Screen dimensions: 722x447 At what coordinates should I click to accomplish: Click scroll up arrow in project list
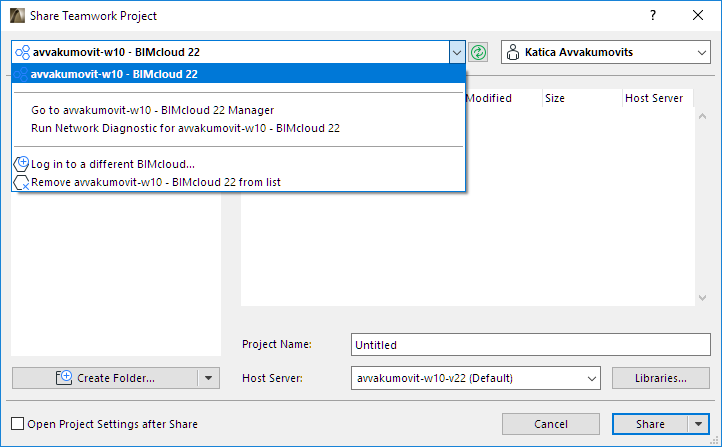702,116
